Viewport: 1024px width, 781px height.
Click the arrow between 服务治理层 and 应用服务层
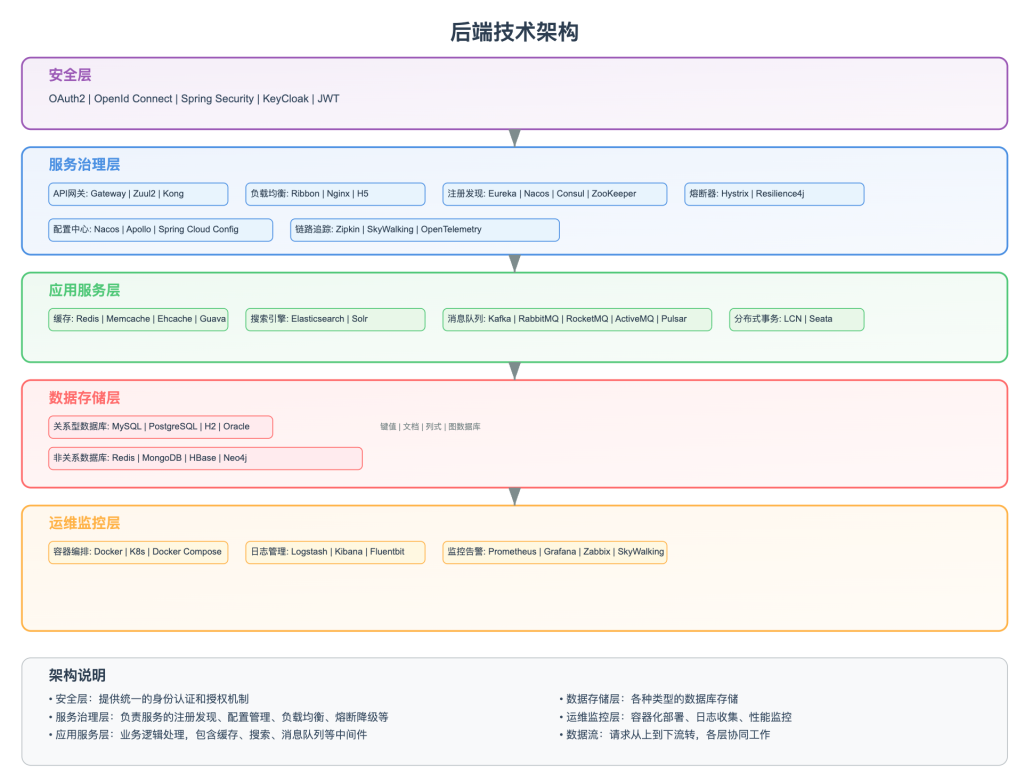515,263
